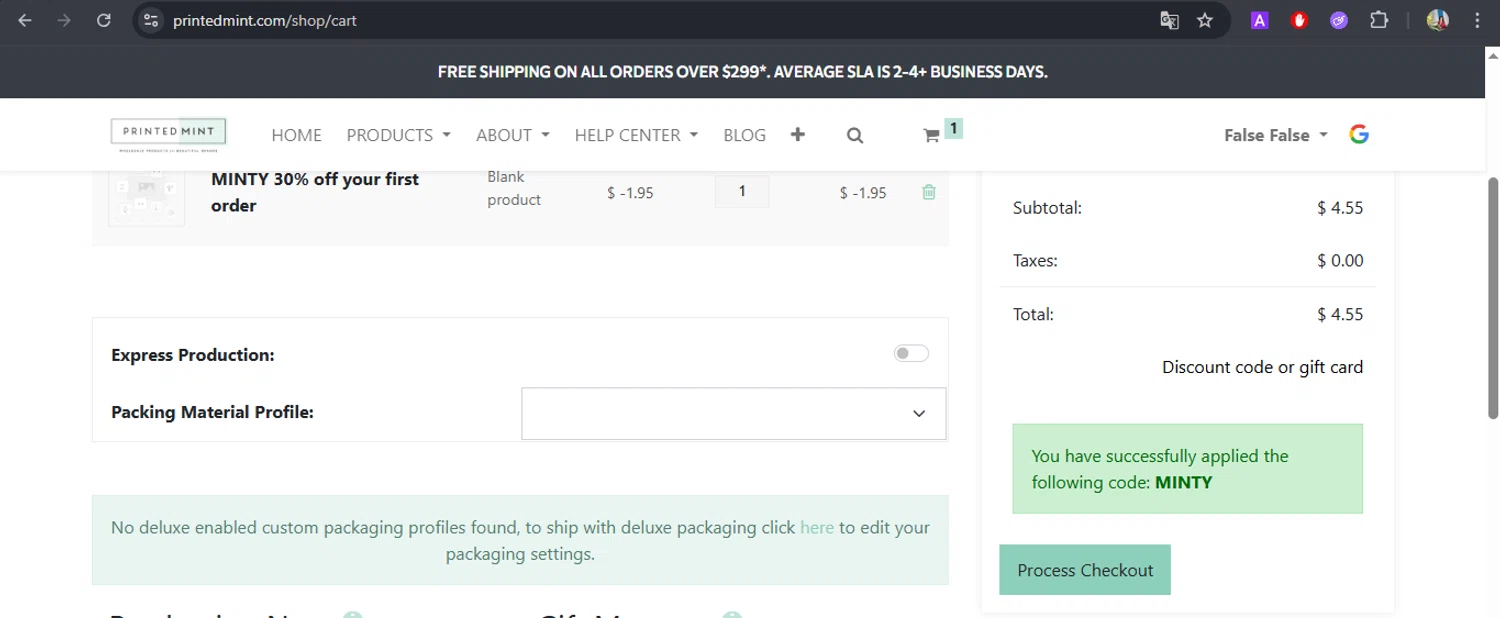Delete the MINTY discount line item
Screen dimensions: 1500x618
pyautogui.click(x=928, y=192)
